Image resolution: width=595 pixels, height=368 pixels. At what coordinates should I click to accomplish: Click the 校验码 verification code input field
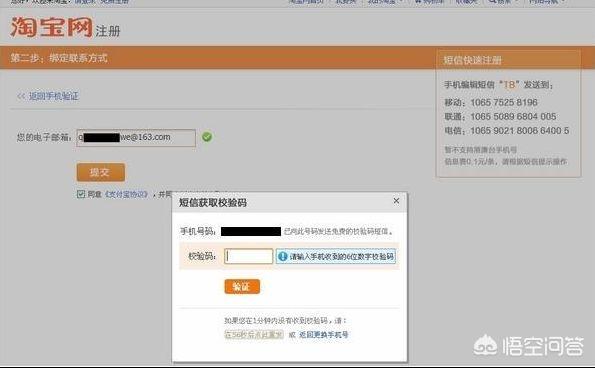coord(249,256)
